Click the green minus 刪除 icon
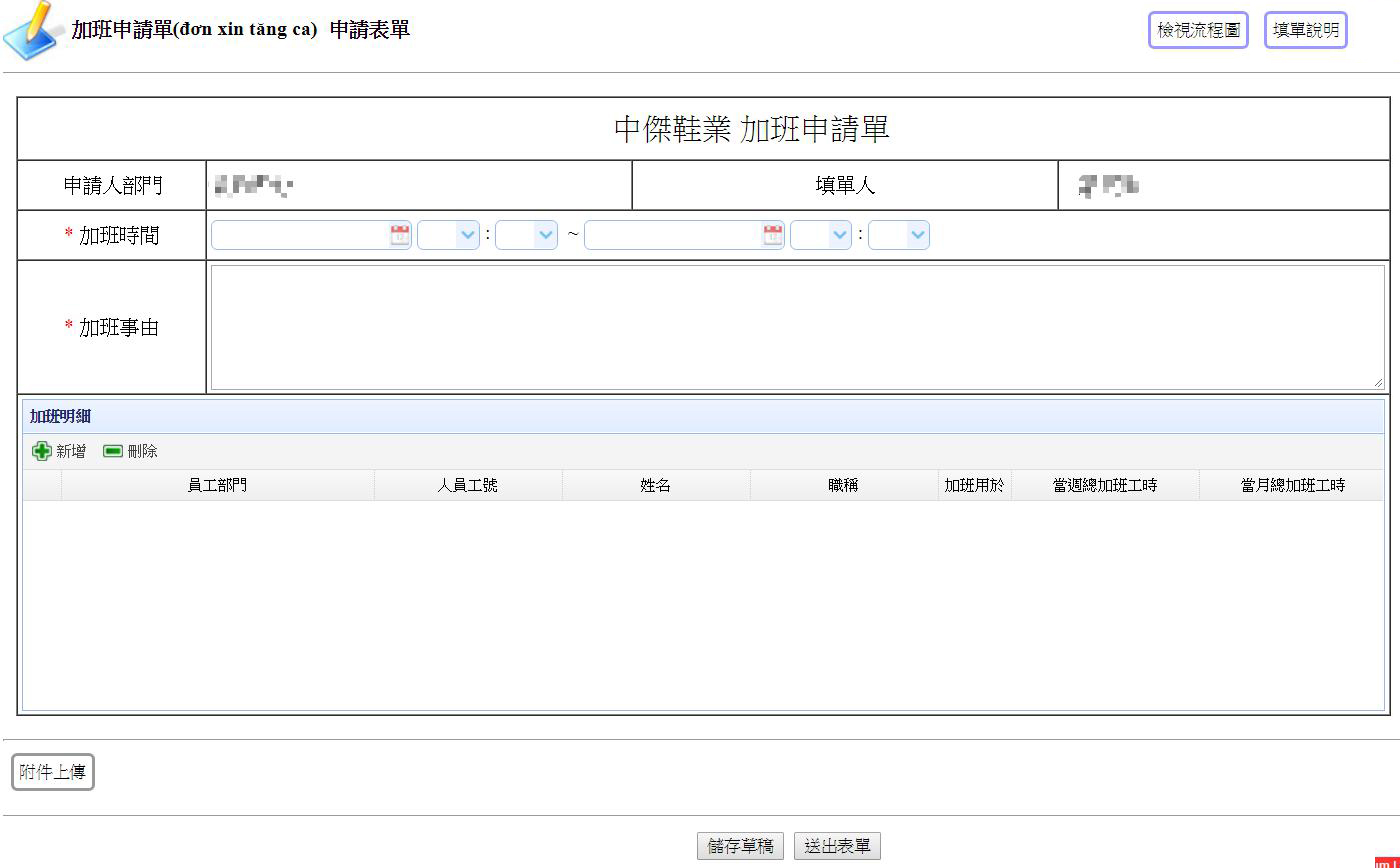The image size is (1400, 868). tap(113, 451)
